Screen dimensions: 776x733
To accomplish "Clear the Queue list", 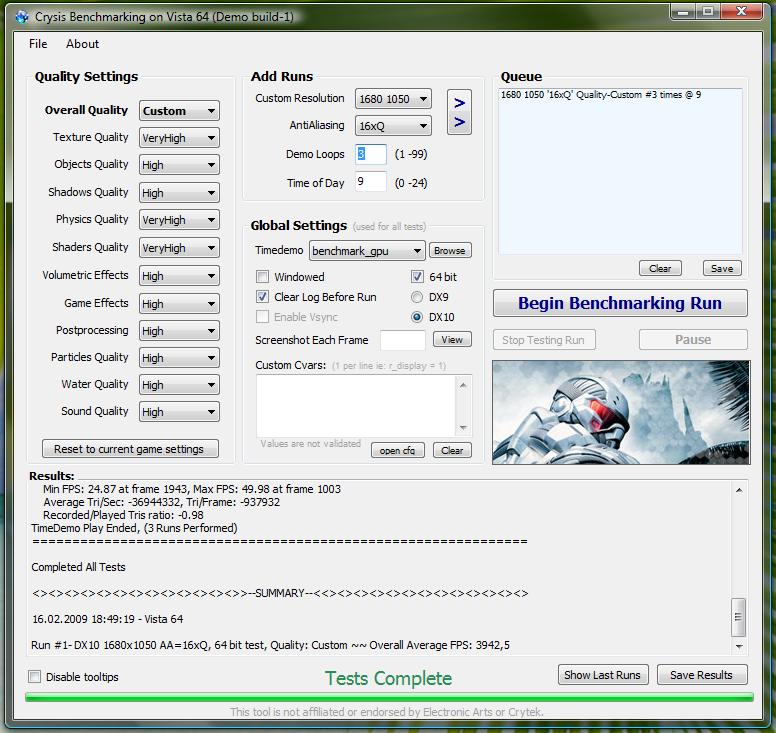I will (660, 268).
